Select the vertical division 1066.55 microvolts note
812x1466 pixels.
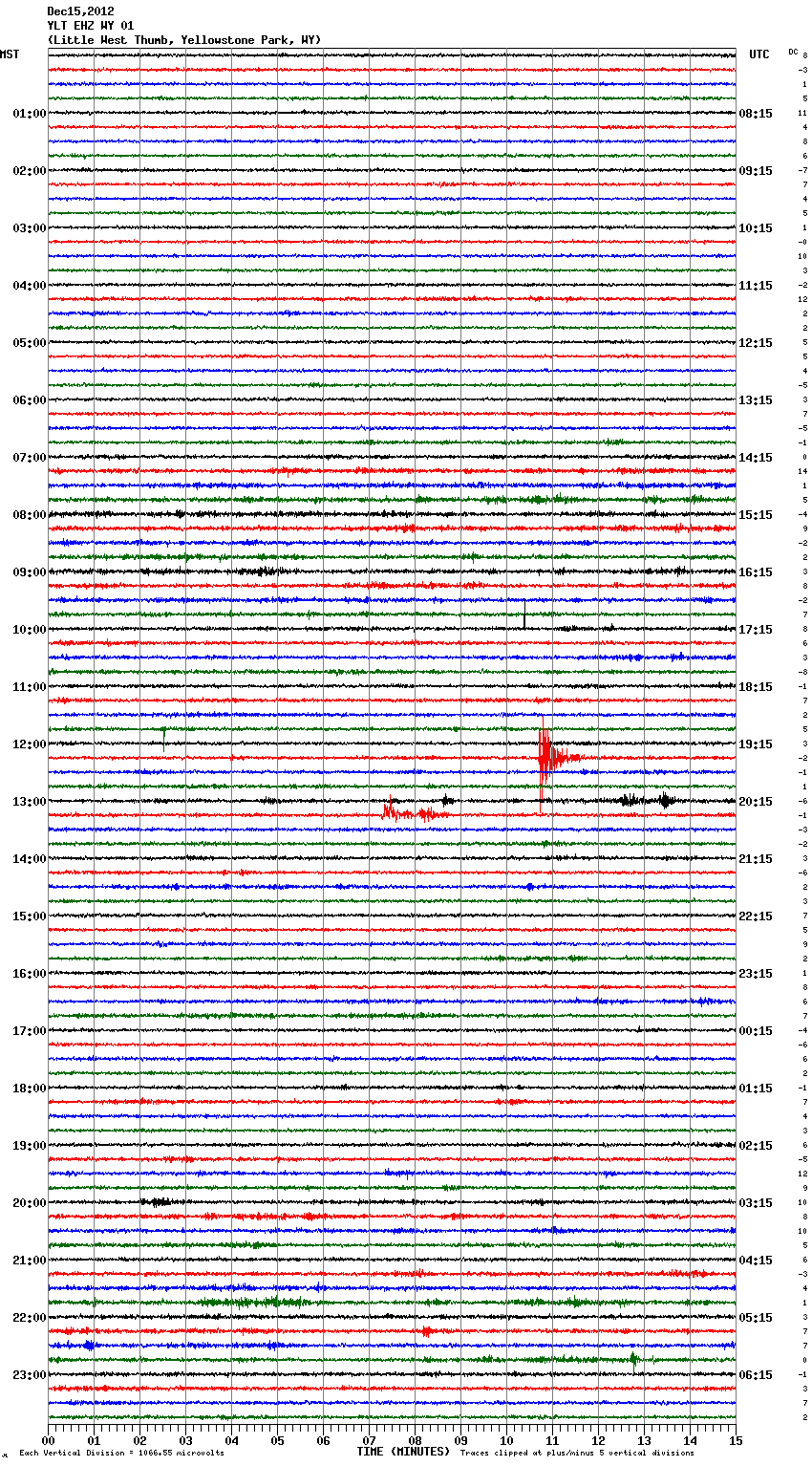click(121, 1453)
